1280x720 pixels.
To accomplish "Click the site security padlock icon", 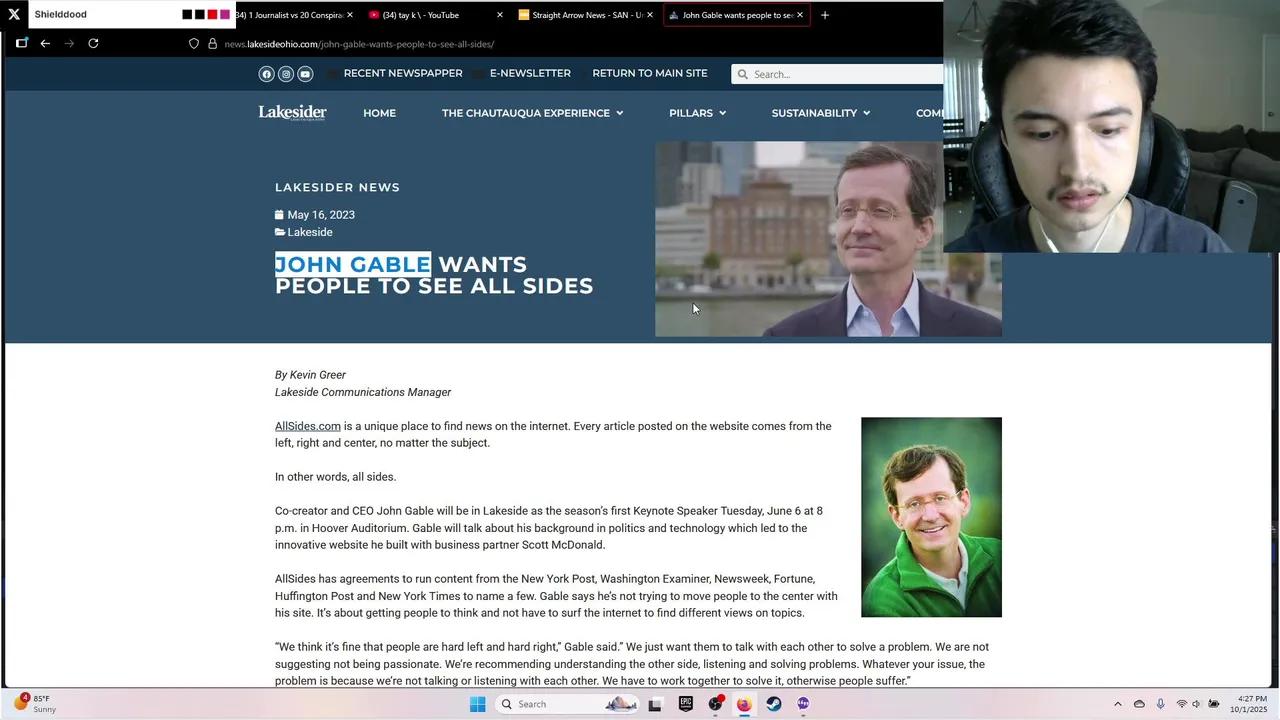I will 212,44.
